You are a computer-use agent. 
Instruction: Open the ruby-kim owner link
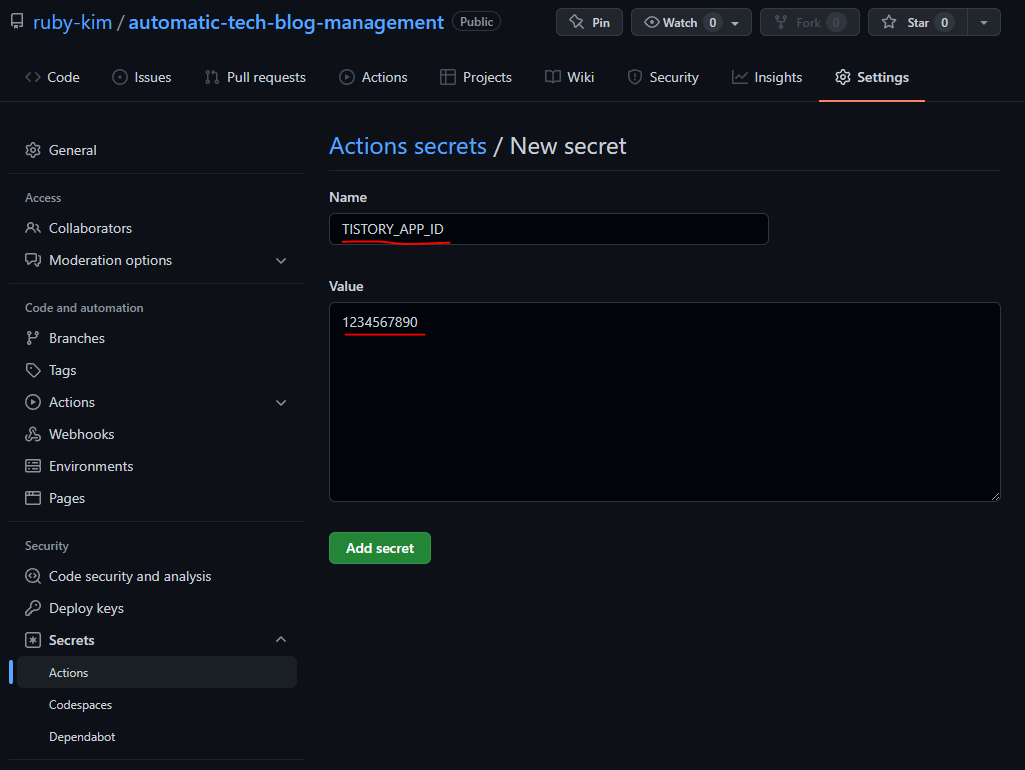pyautogui.click(x=73, y=22)
